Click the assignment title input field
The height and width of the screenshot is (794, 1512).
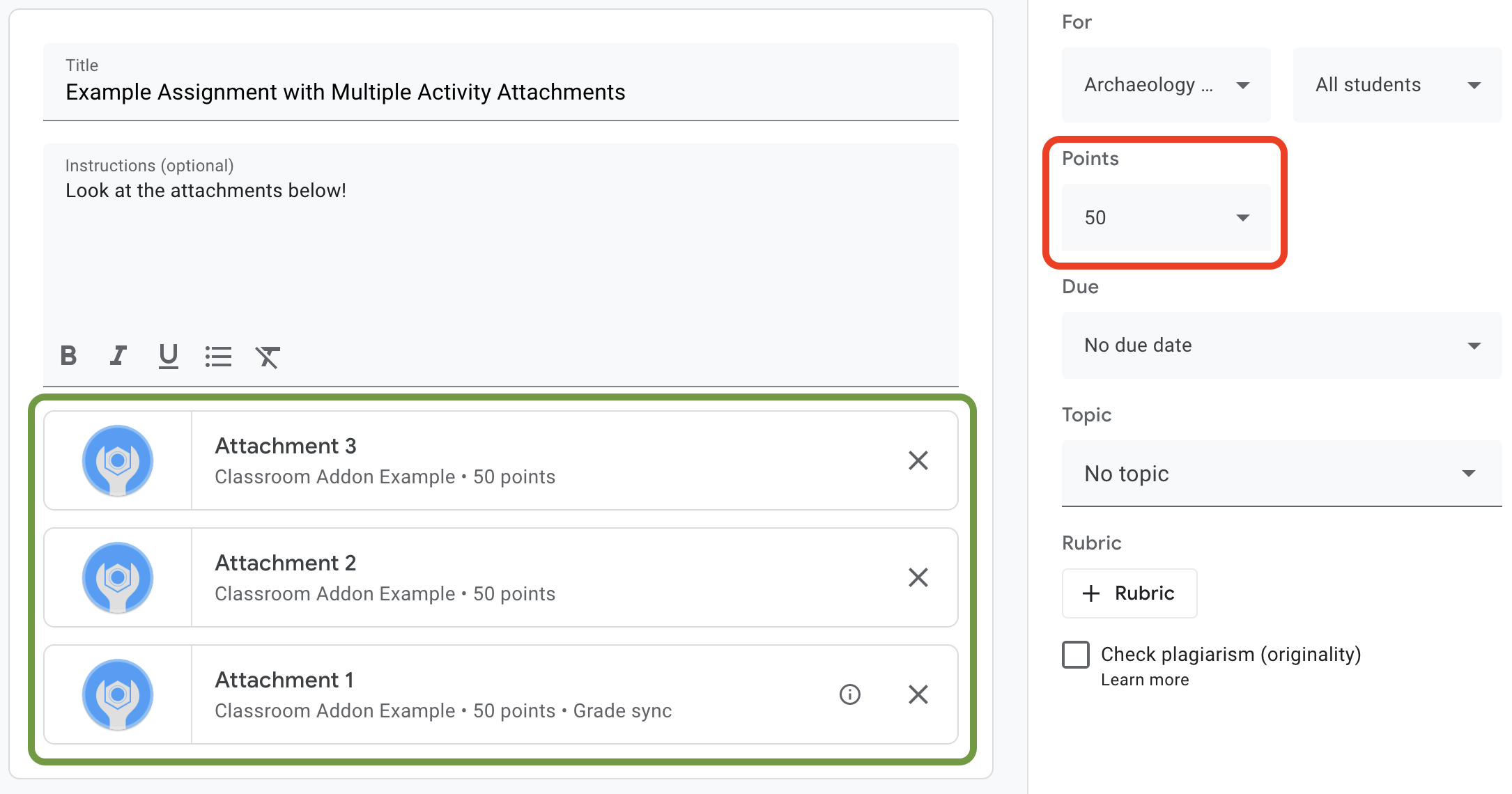[502, 91]
